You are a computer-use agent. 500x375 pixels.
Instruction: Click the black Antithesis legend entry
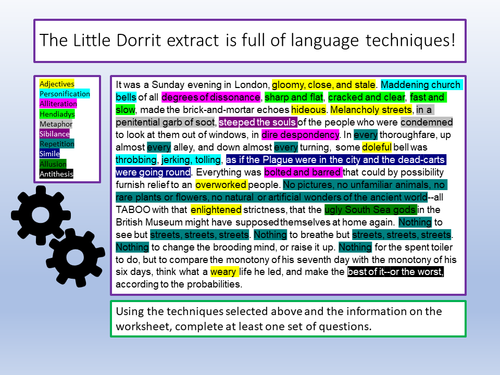[x=56, y=174]
